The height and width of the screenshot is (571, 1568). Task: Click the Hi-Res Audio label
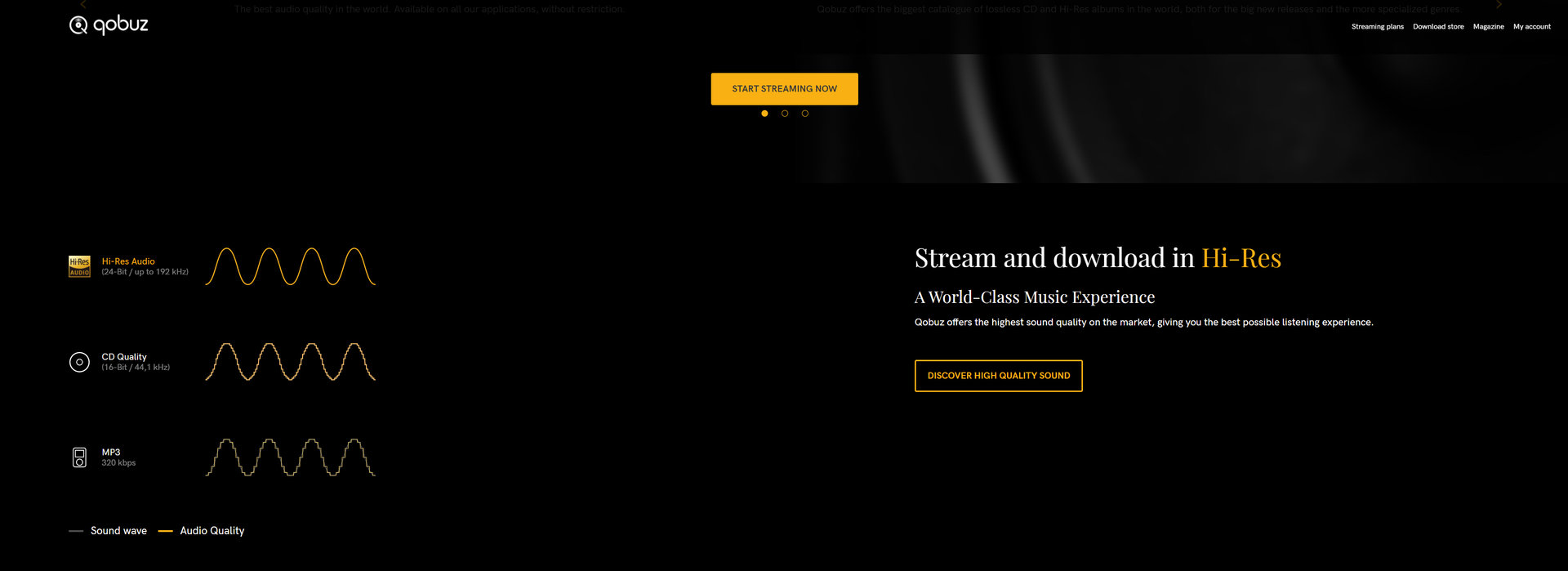[128, 261]
